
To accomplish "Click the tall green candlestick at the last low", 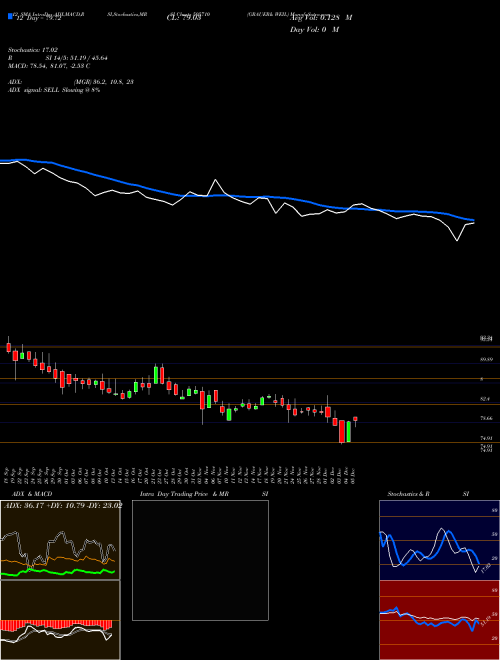I will tap(348, 431).
